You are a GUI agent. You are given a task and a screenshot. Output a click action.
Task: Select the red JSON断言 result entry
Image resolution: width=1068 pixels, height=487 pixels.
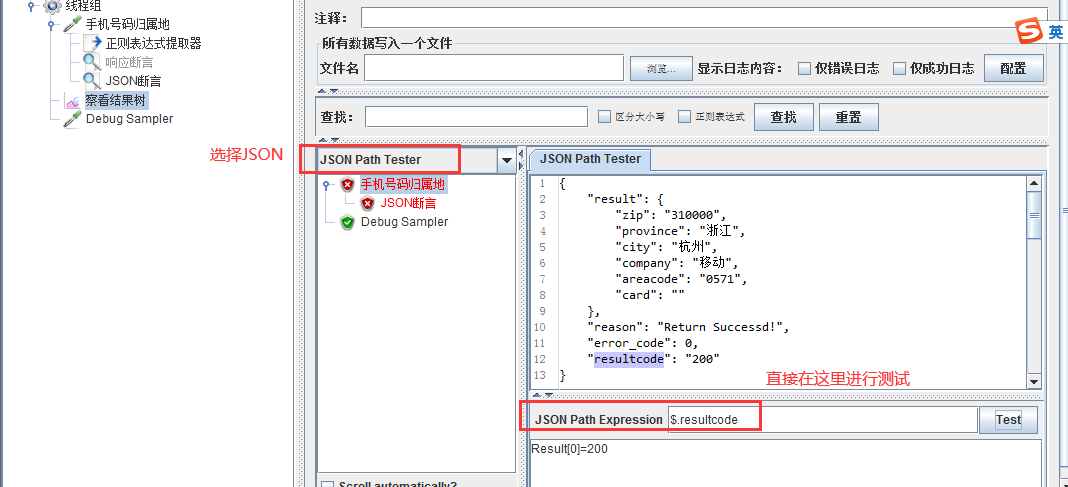coord(408,203)
